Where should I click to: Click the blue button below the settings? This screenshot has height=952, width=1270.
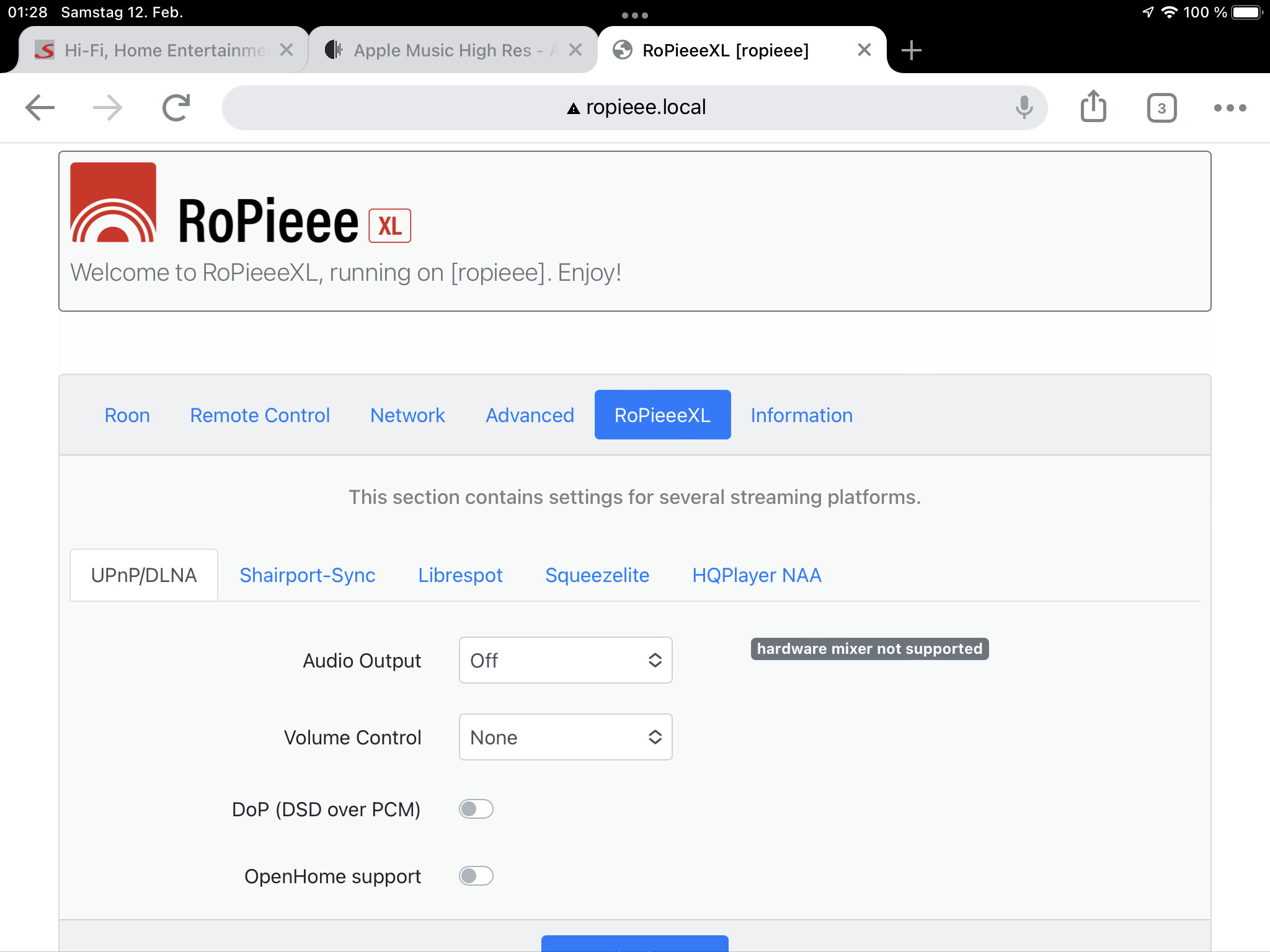coord(635,943)
